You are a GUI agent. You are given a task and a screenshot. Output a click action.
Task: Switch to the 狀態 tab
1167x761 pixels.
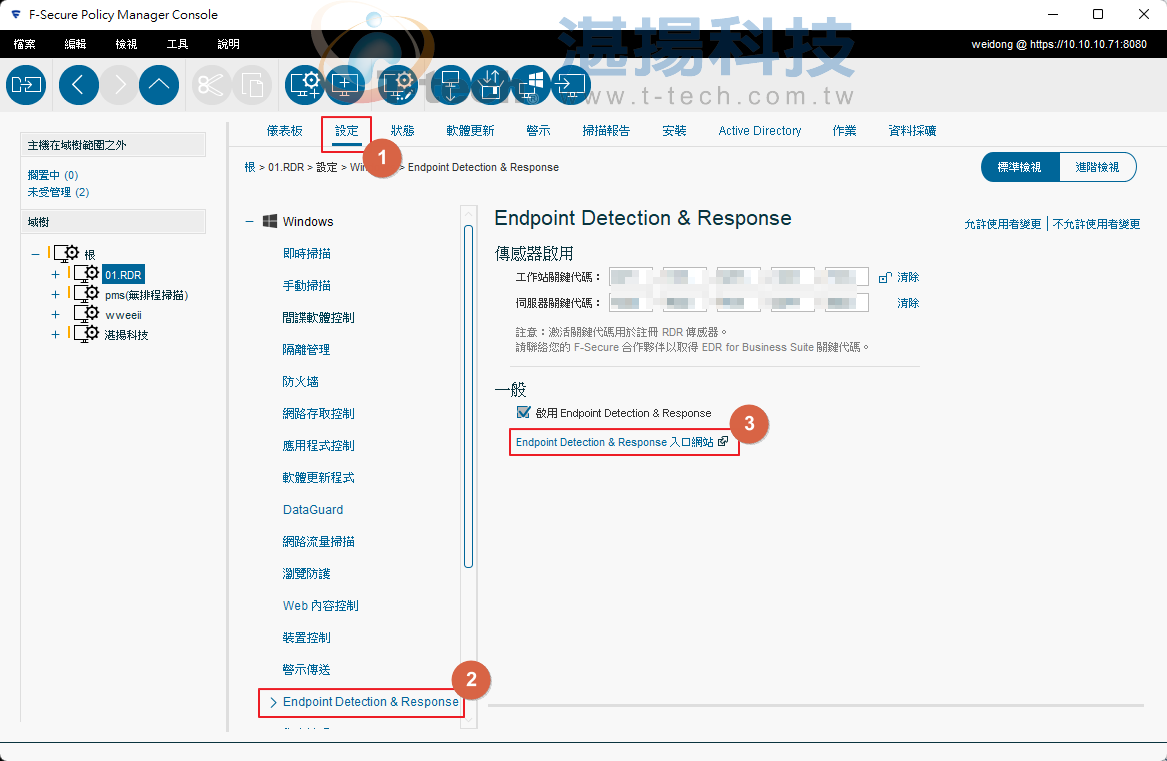(x=403, y=131)
